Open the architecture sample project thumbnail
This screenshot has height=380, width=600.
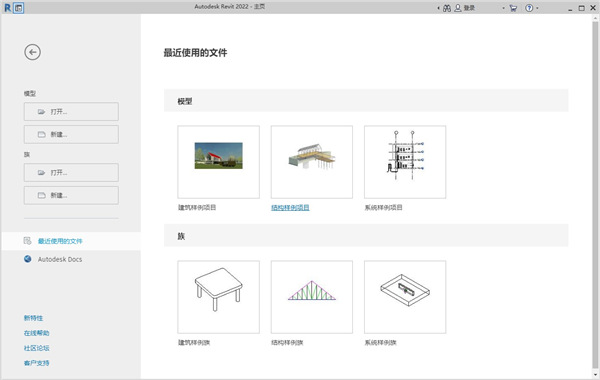tap(218, 162)
